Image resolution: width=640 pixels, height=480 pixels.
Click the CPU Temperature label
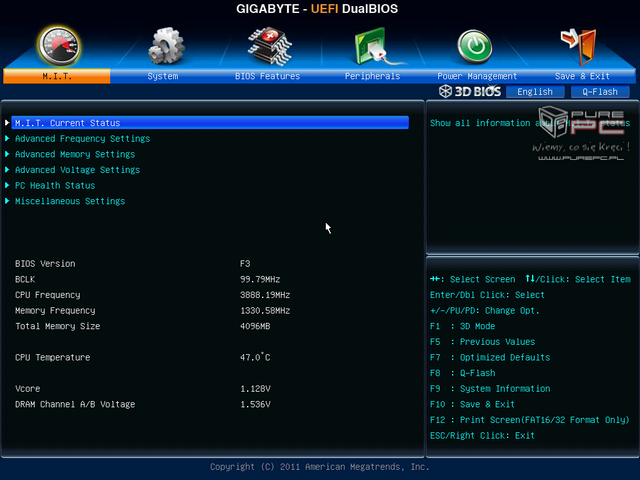coord(53,358)
